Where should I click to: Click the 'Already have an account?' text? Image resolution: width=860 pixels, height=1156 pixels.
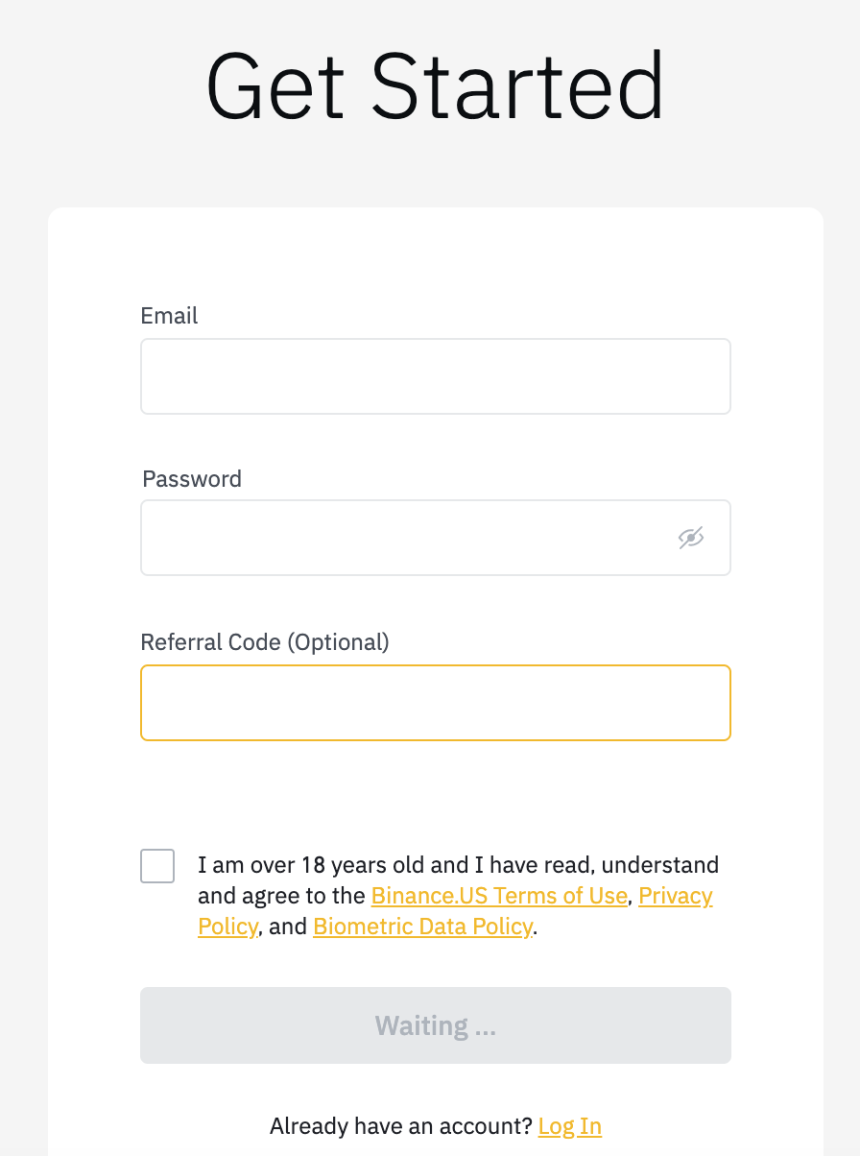coord(401,1127)
